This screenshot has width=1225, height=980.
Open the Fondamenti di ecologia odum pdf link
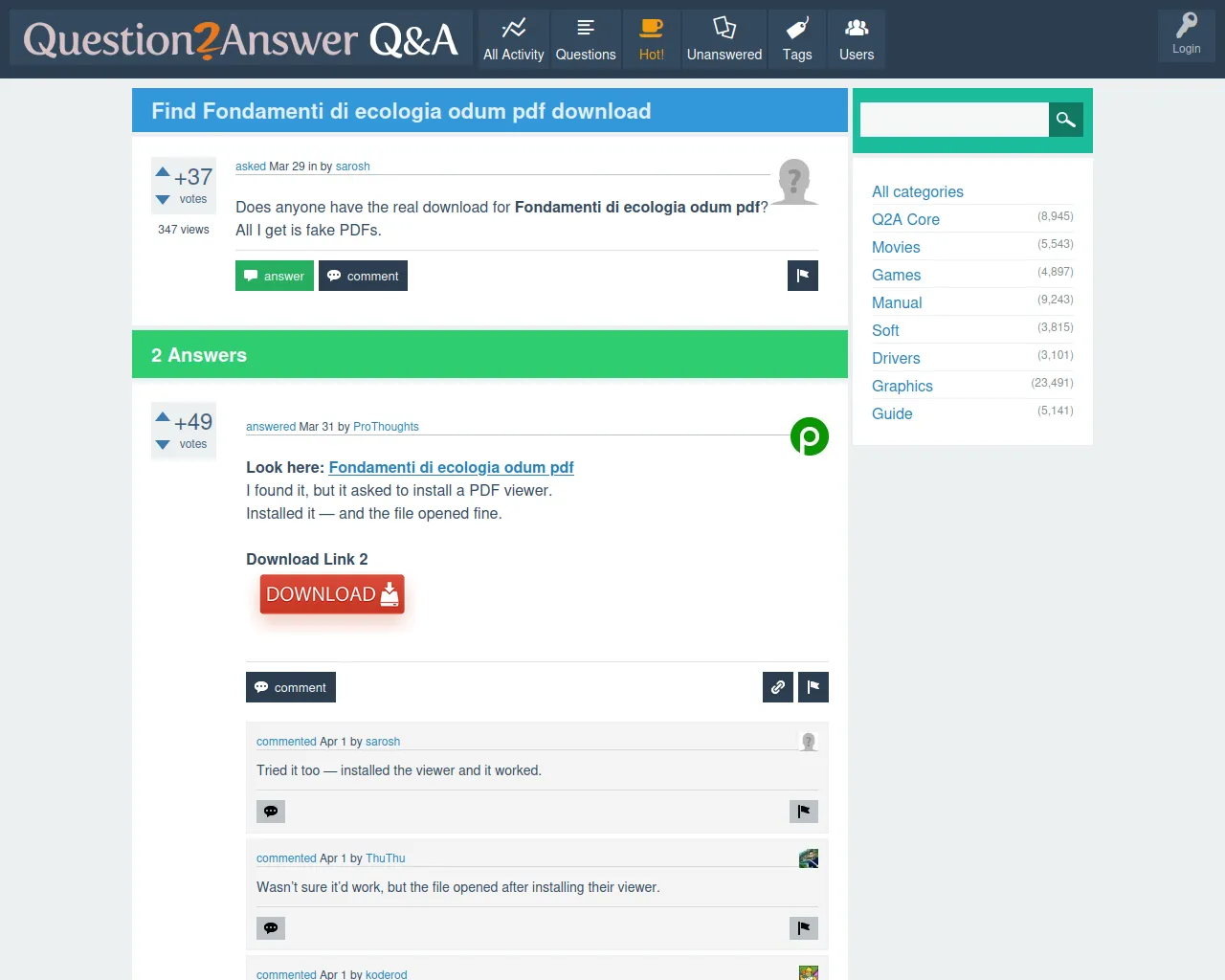pos(451,467)
